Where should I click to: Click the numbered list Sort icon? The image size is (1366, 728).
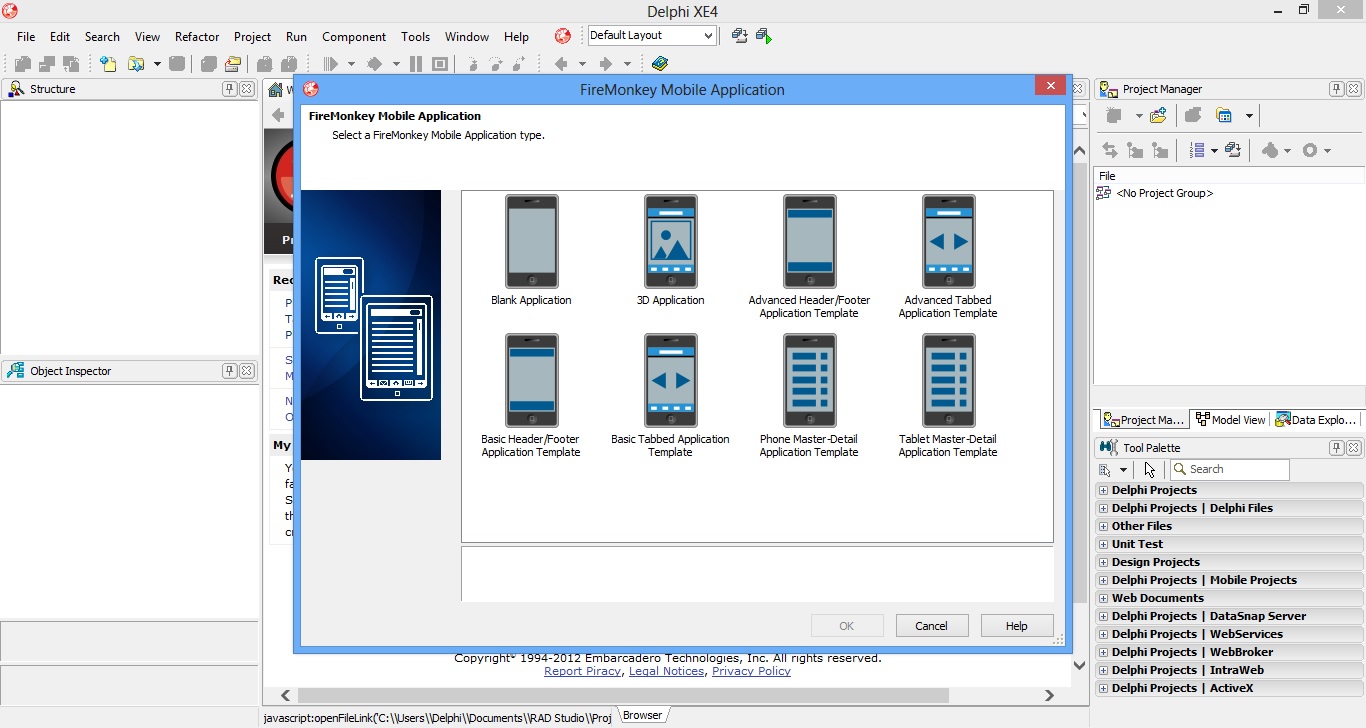1197,150
